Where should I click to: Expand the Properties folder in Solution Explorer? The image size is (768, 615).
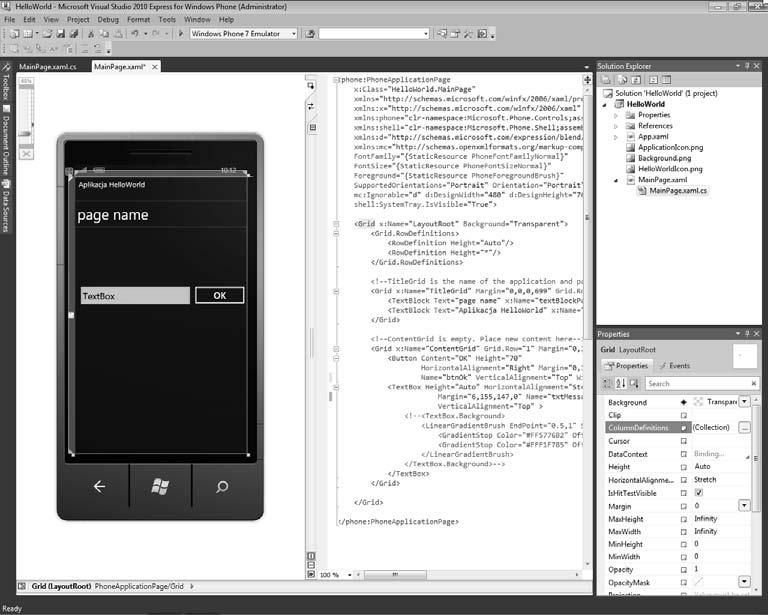[x=616, y=116]
